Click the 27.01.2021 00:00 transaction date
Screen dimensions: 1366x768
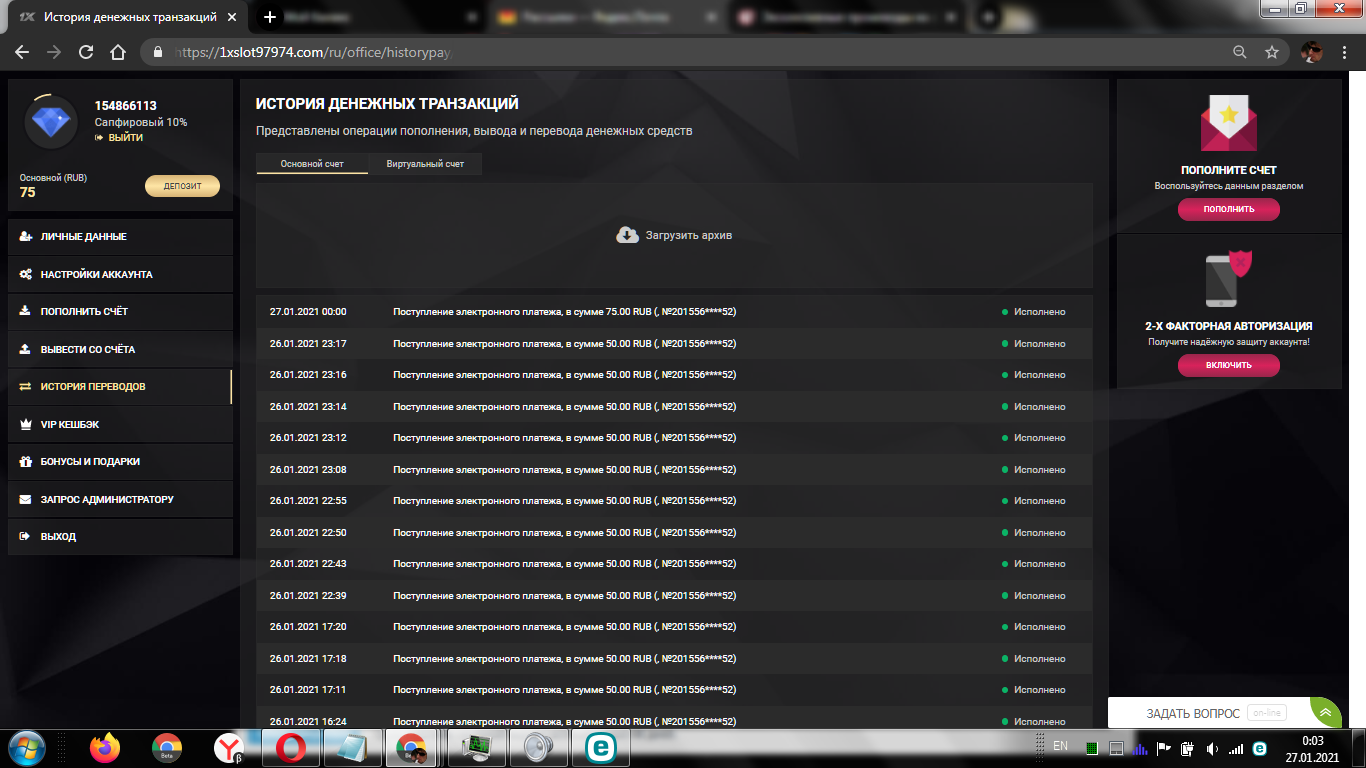(x=308, y=312)
